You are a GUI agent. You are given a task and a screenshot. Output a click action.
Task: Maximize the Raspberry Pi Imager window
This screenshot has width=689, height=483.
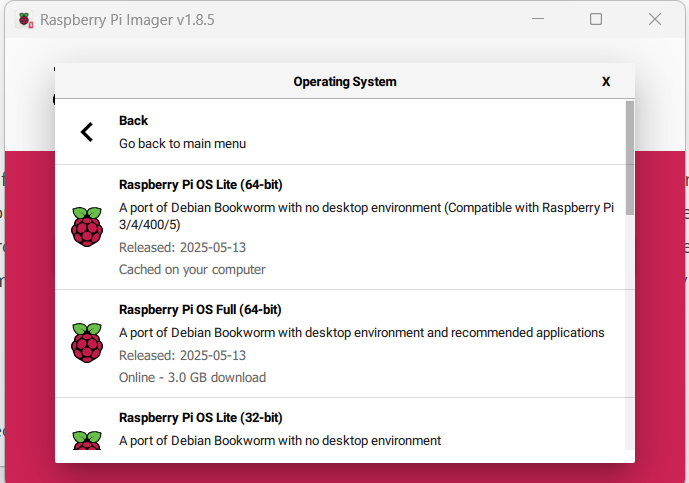(x=596, y=19)
